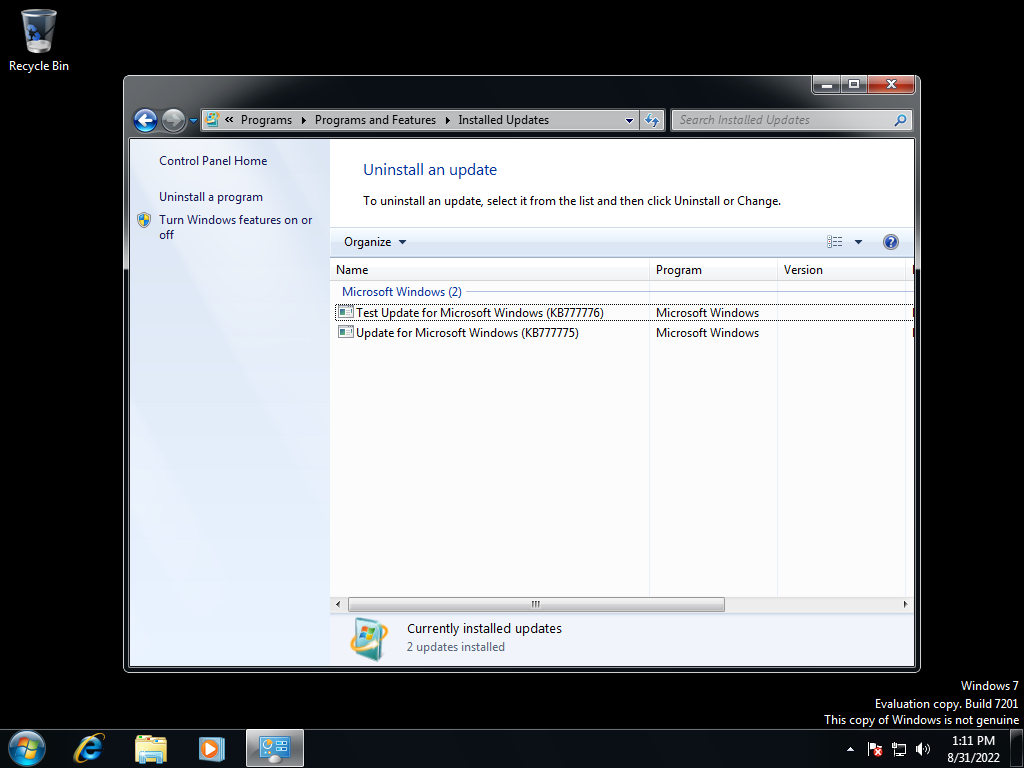The image size is (1024, 768).
Task: Click the horizontal scrollbar left arrow
Action: pos(338,604)
